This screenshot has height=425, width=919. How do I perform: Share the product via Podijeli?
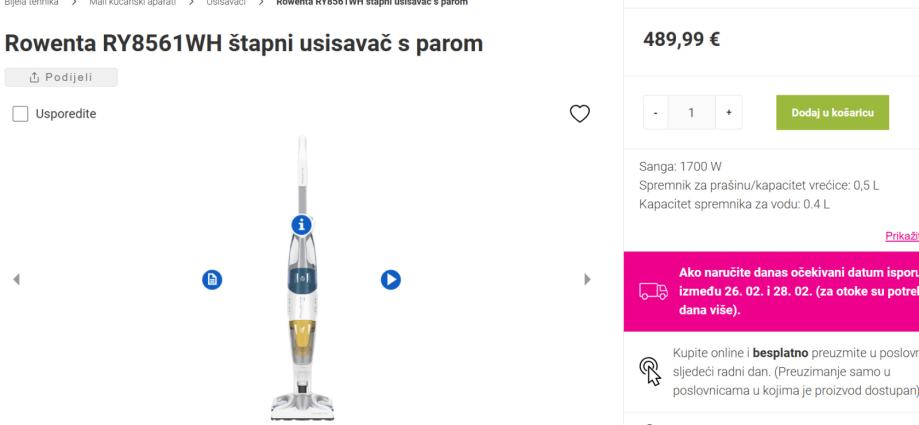[61, 77]
